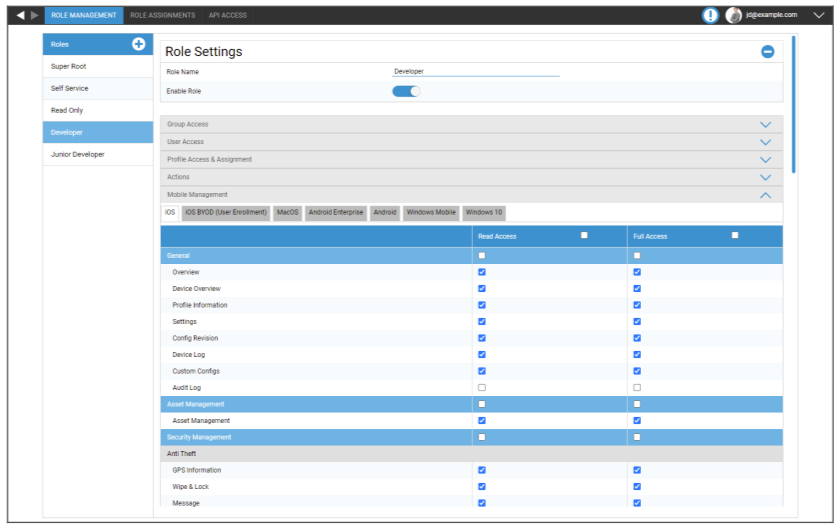Image resolution: width=837 pixels, height=527 pixels.
Task: Collapse the Mobile Management section
Action: click(765, 195)
